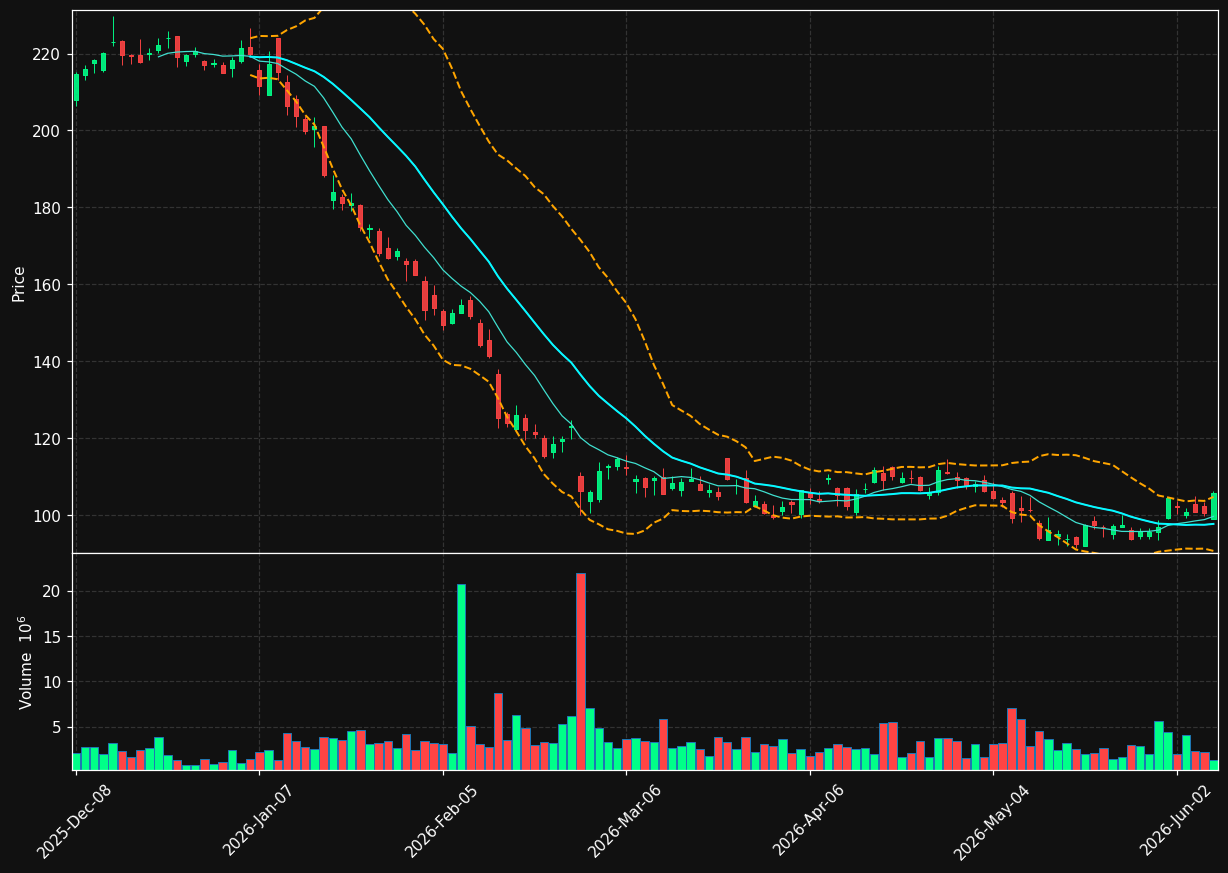Click the "Volume 10⁶" axis label

(25, 662)
